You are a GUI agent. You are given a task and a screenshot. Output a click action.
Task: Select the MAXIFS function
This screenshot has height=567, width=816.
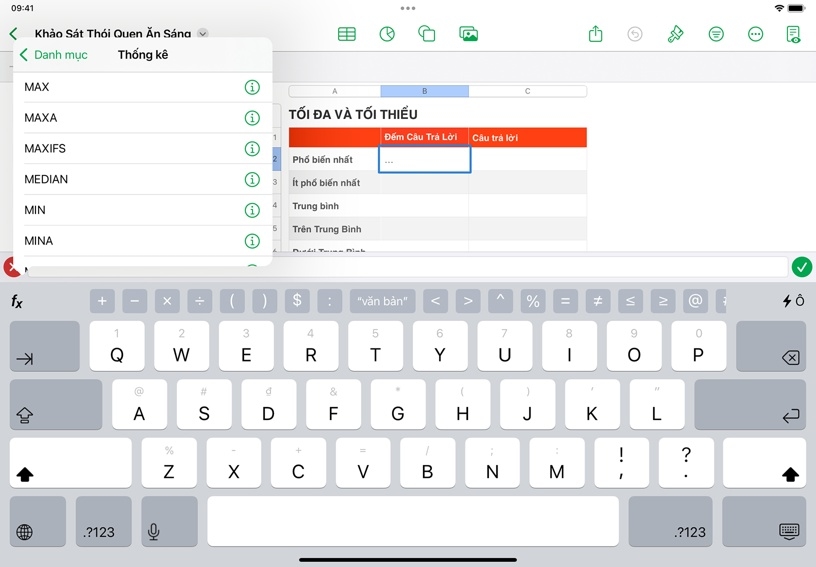46,149
